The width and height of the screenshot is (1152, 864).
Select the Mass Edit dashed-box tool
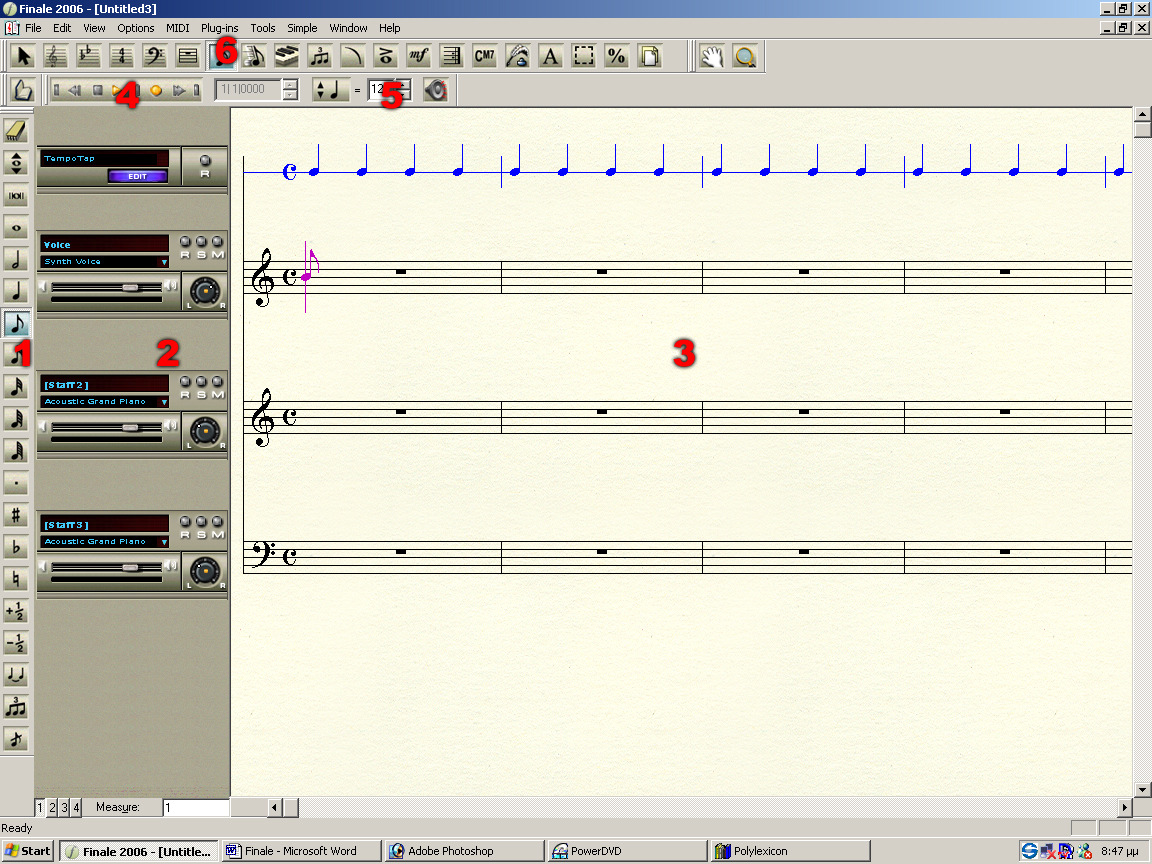click(x=584, y=57)
